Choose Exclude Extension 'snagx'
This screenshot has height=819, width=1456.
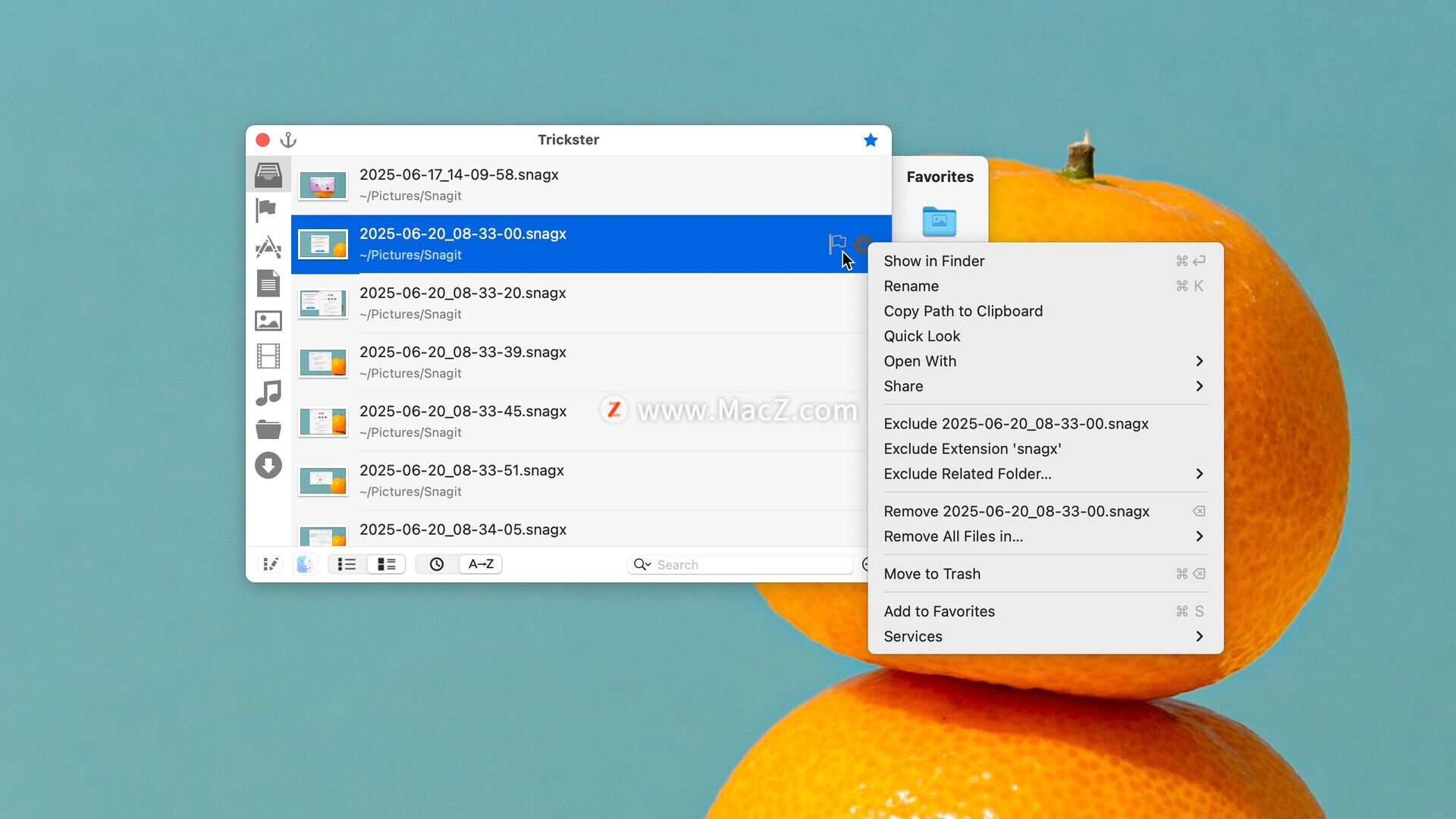[1046, 449]
